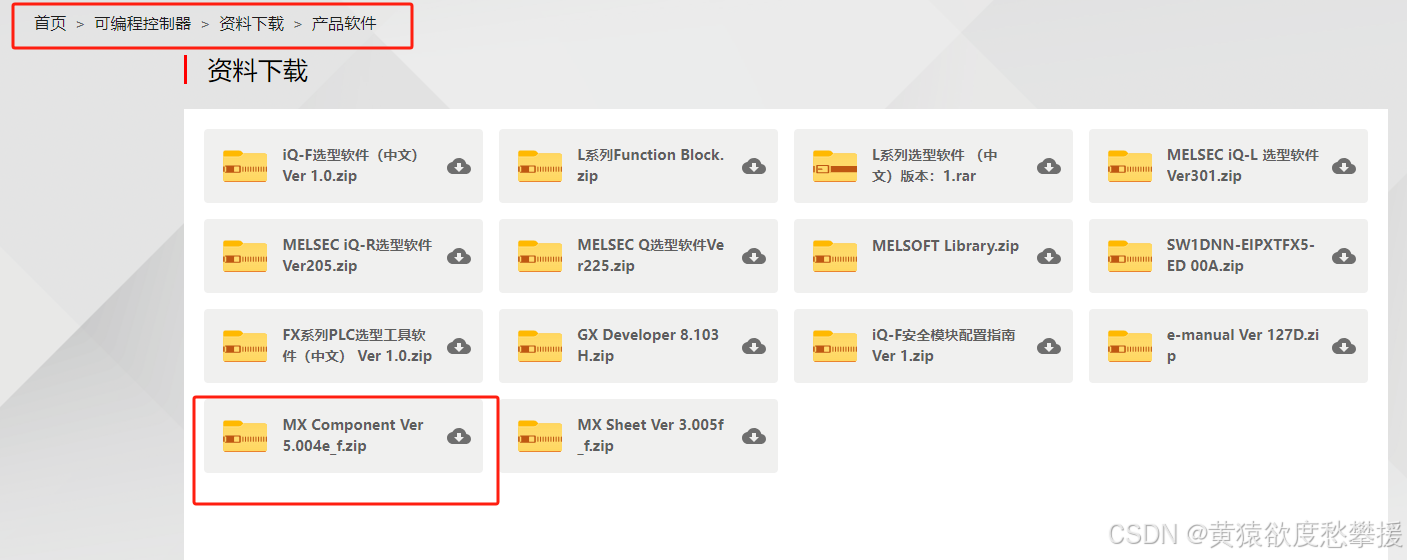Download FX系列PLC选型工具软件 via cloud icon

(458, 346)
